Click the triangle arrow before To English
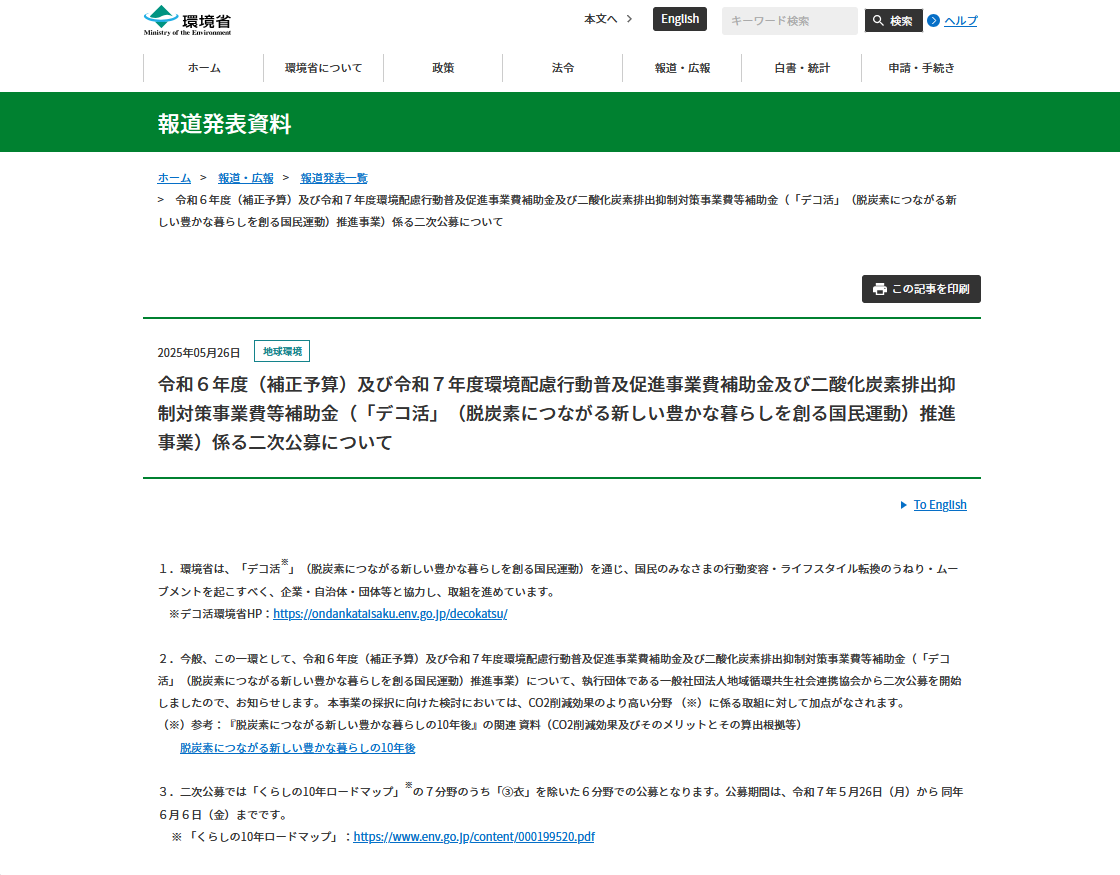 pos(904,505)
